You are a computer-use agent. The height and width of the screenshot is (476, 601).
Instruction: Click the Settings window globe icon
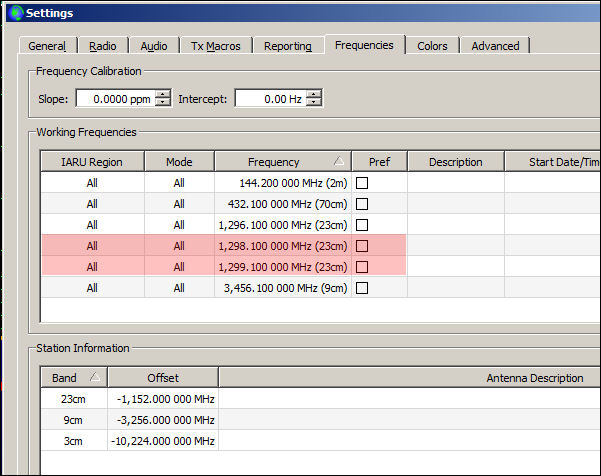(x=15, y=12)
